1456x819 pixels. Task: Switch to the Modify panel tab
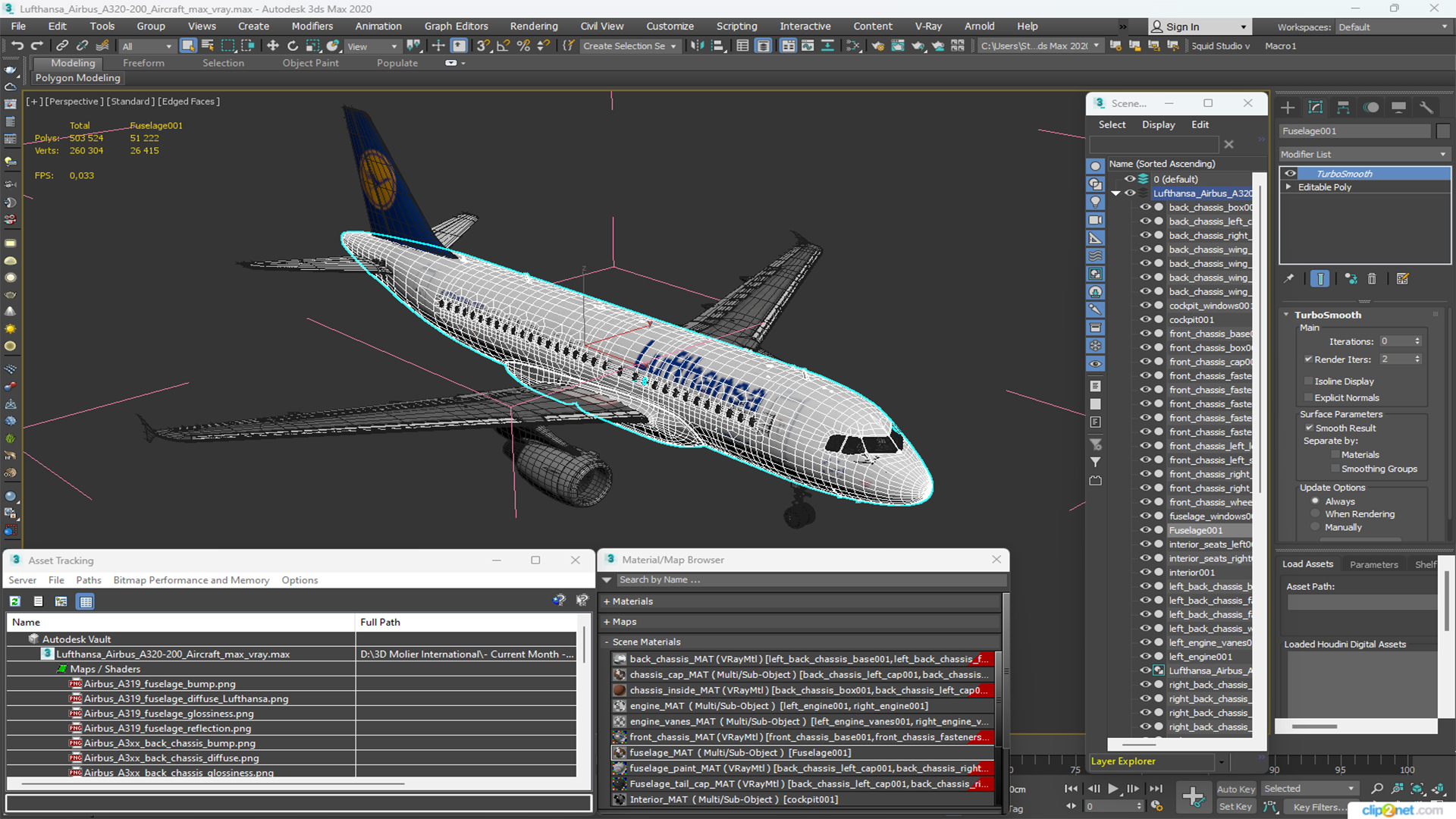1316,108
